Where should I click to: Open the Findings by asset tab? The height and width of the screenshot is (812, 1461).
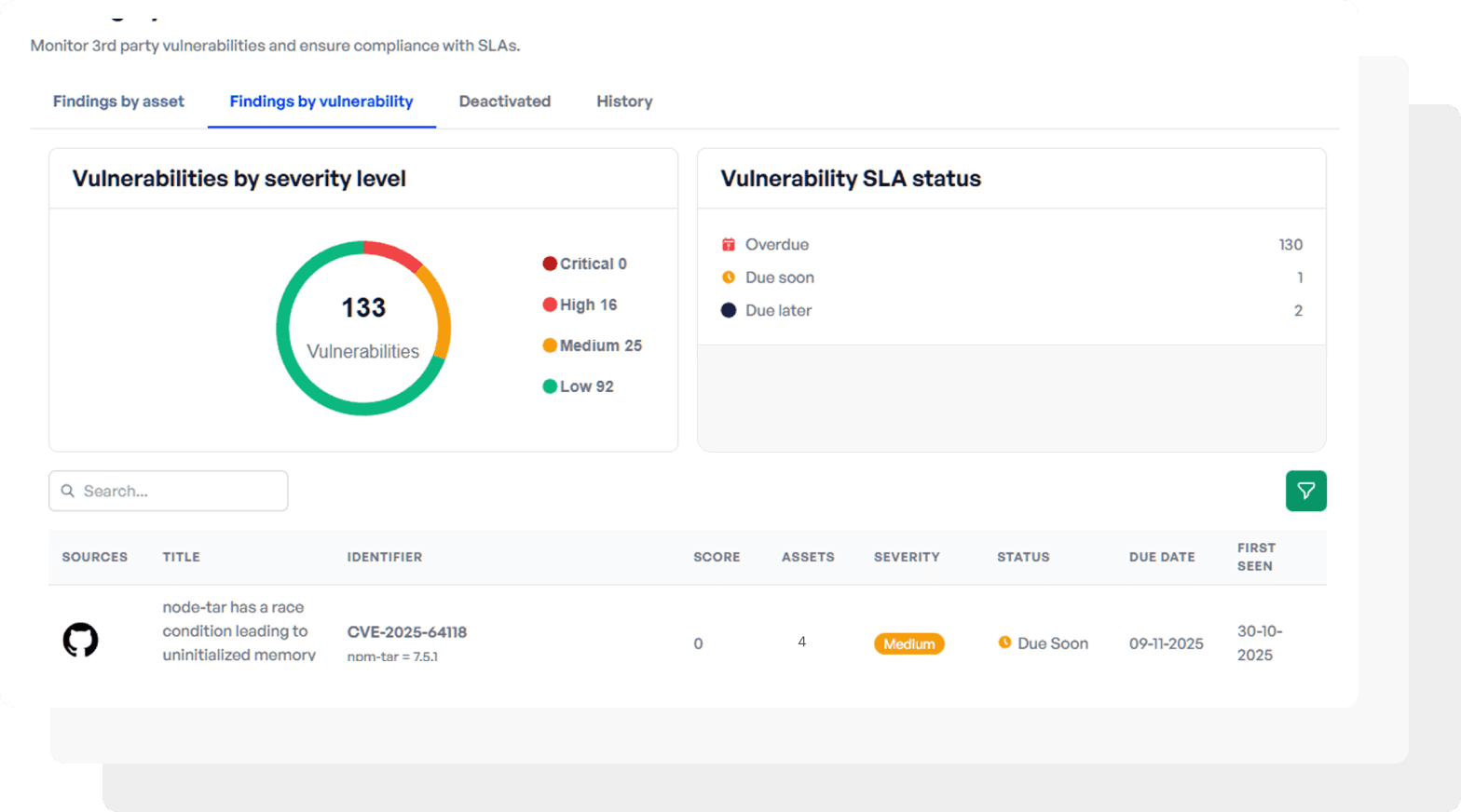118,101
